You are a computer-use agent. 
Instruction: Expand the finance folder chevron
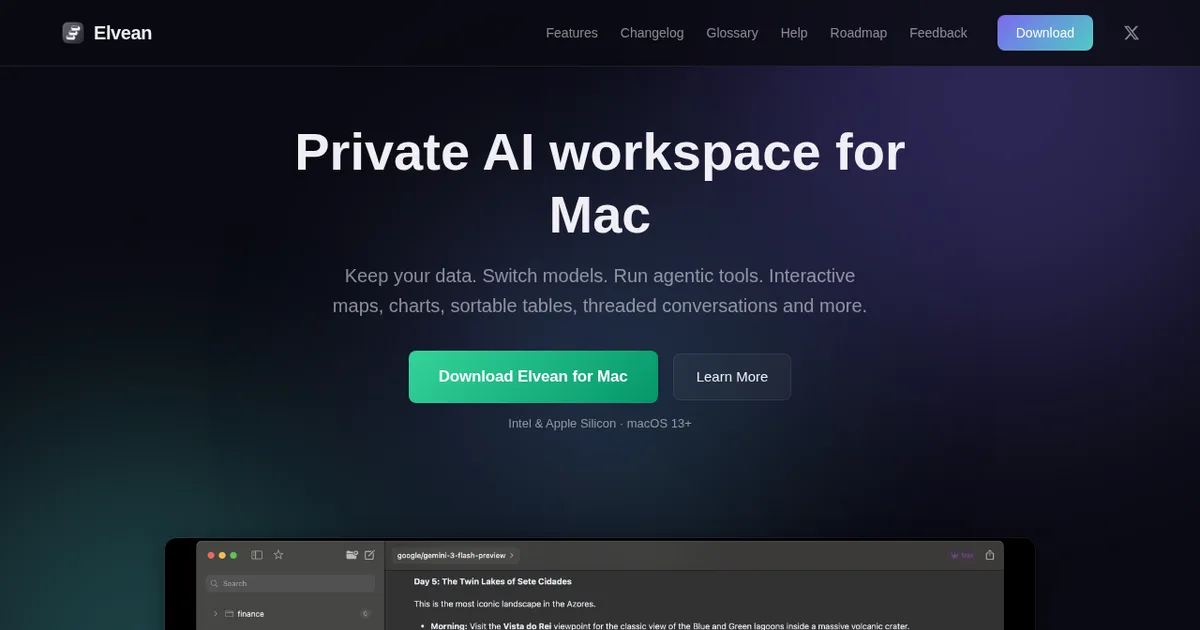(x=215, y=614)
